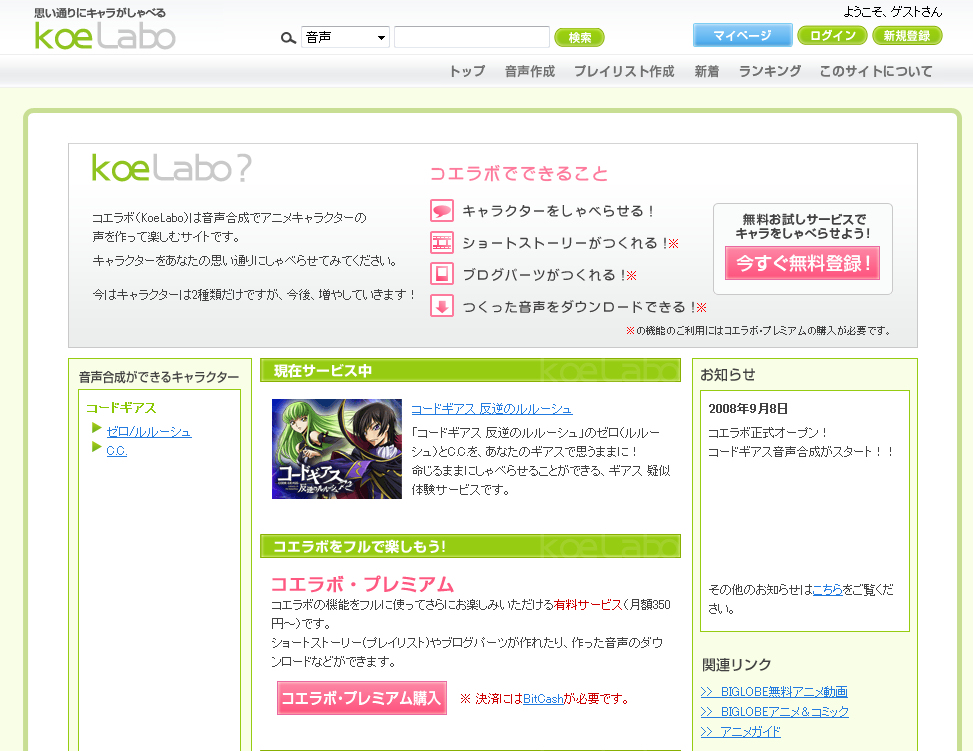Click the コードギアス category heading in the sidebar
The image size is (973, 751).
point(121,408)
